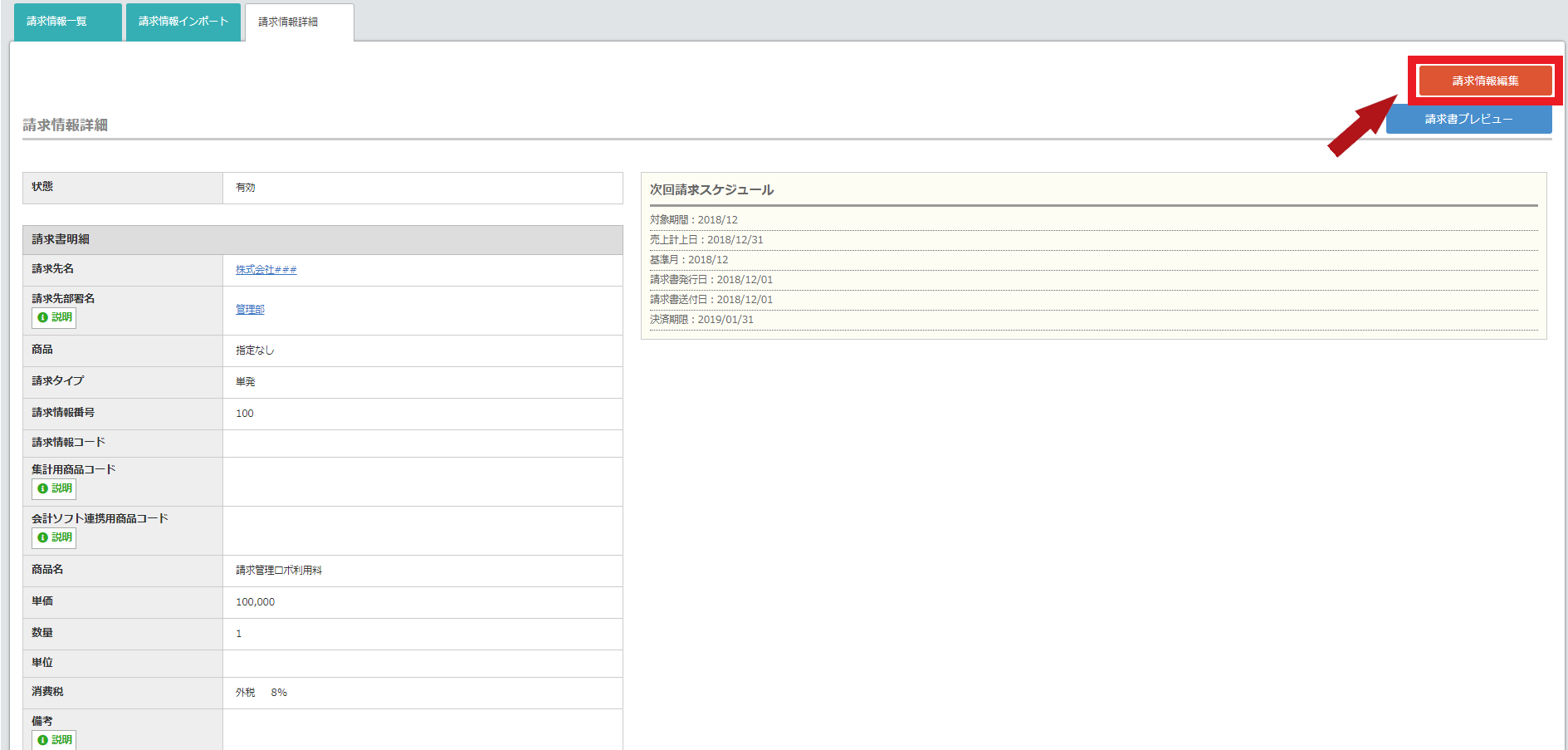Click the 次回請求スケジュール panel heading

click(711, 190)
